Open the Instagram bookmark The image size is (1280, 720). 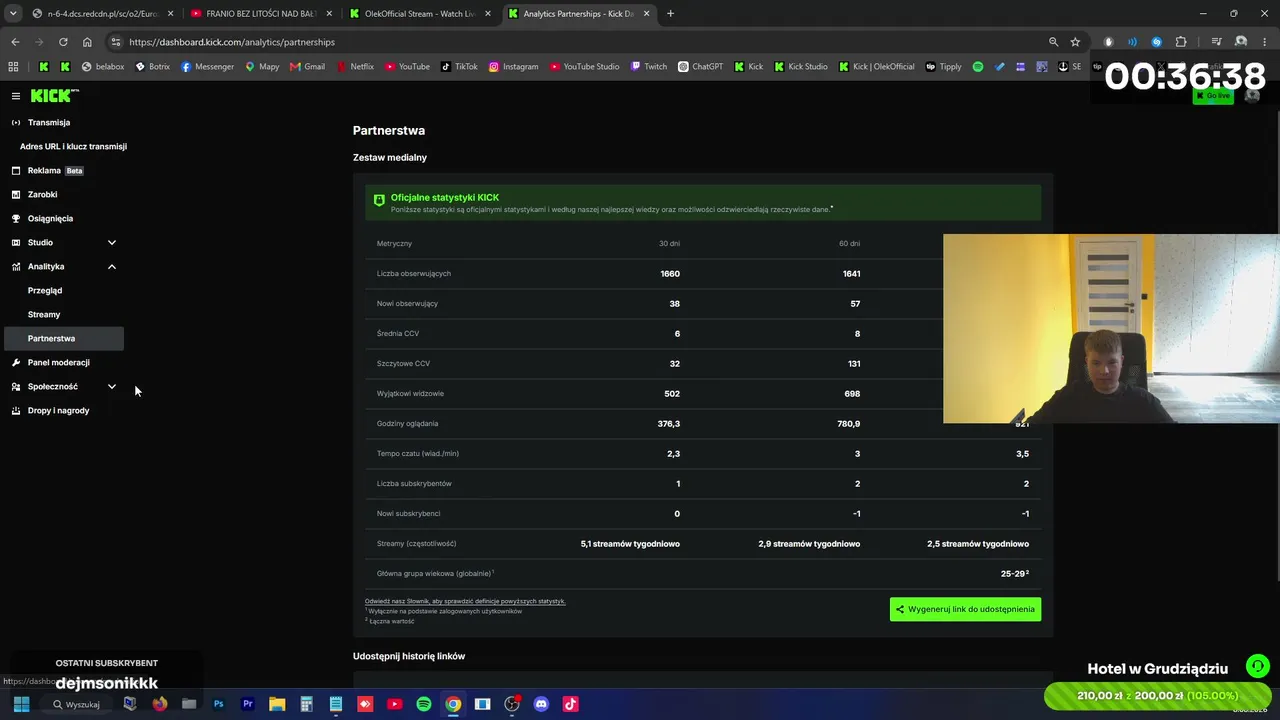[513, 67]
